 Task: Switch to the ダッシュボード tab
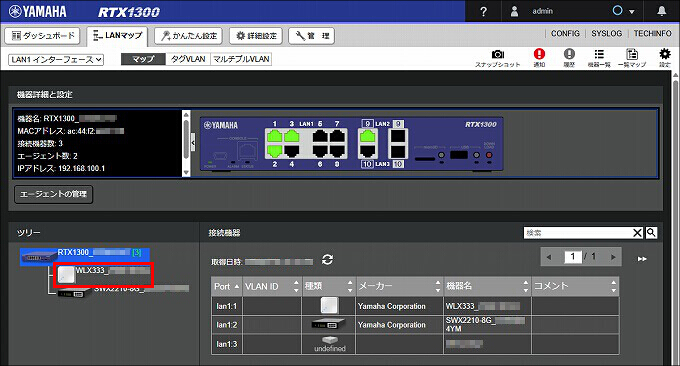[42, 36]
